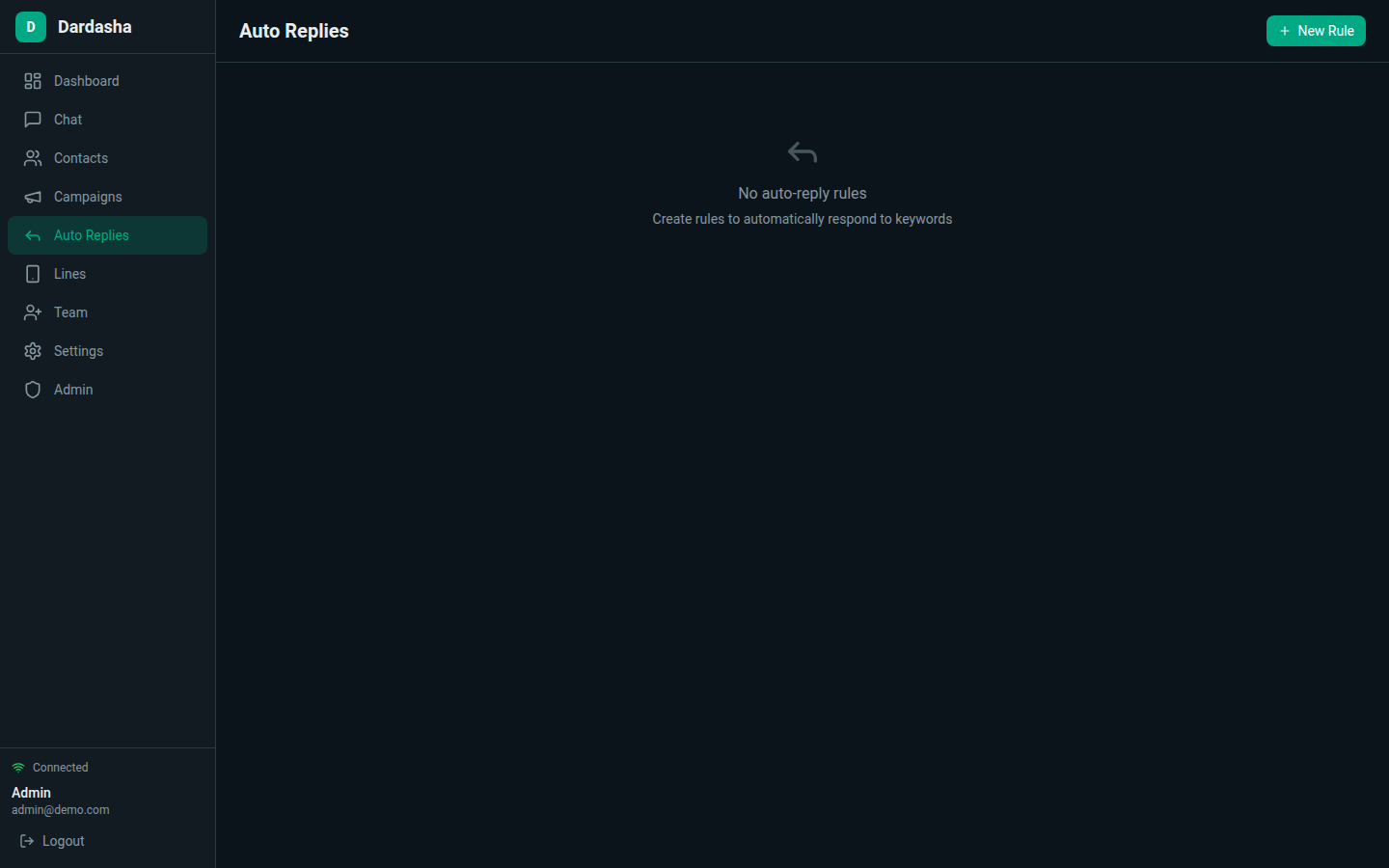Click admin@demo.com email text
This screenshot has height=868, width=1389.
point(61,810)
